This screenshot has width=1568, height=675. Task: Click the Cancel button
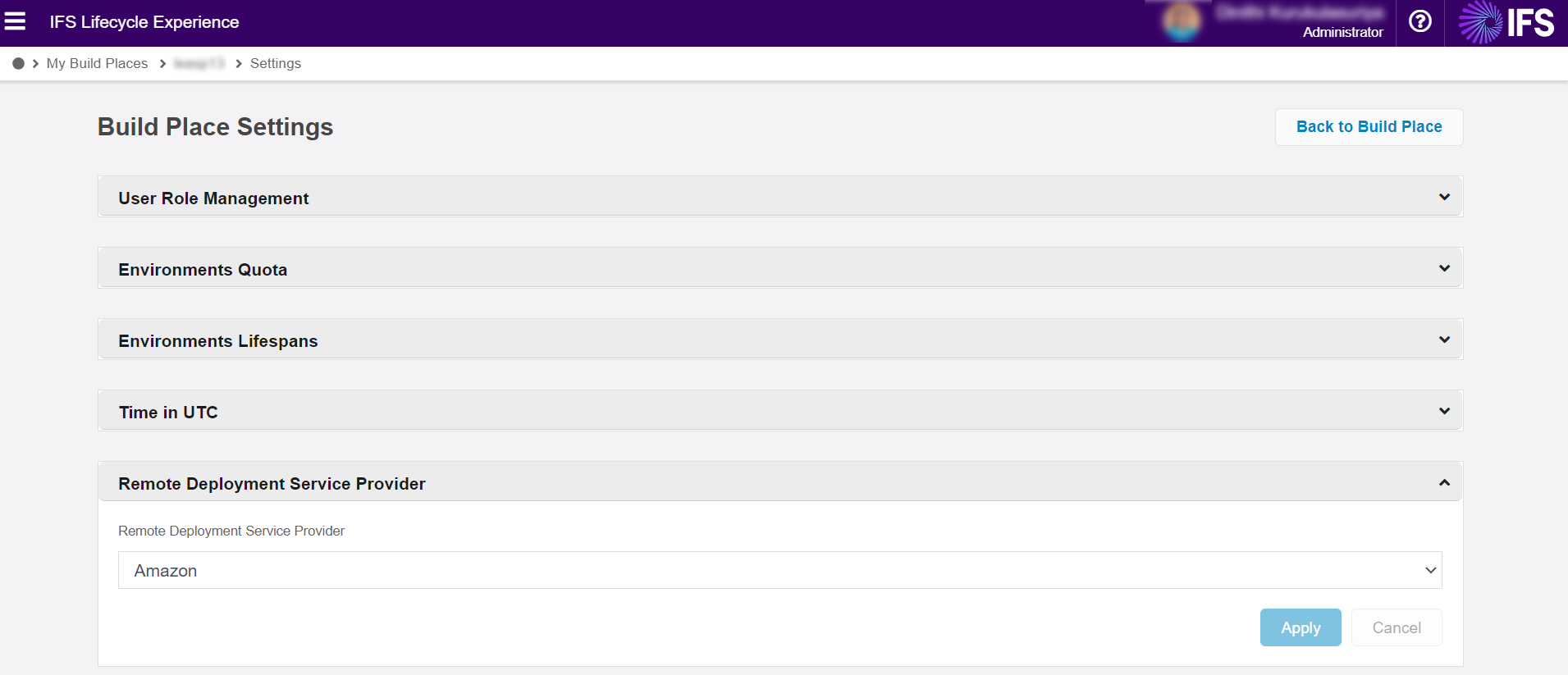pos(1397,627)
